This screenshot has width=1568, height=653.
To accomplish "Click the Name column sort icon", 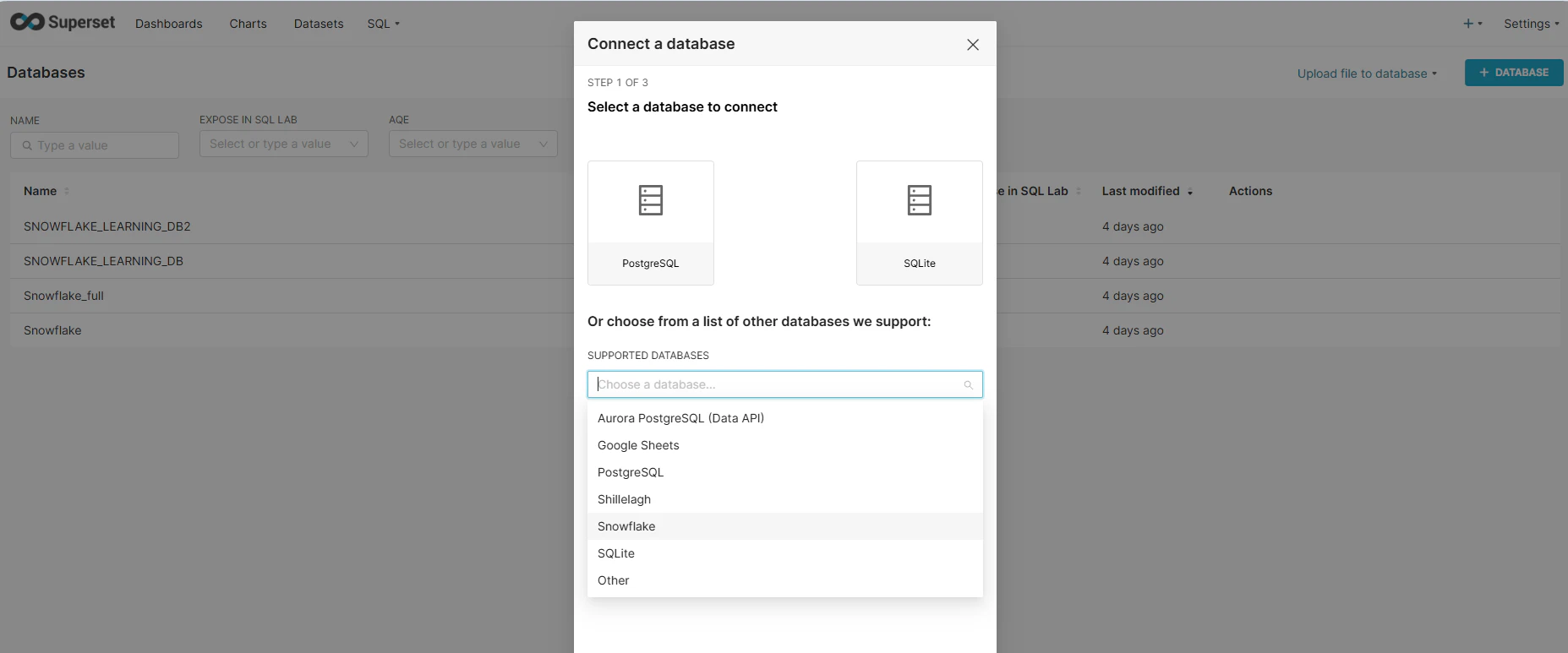I will coord(67,192).
